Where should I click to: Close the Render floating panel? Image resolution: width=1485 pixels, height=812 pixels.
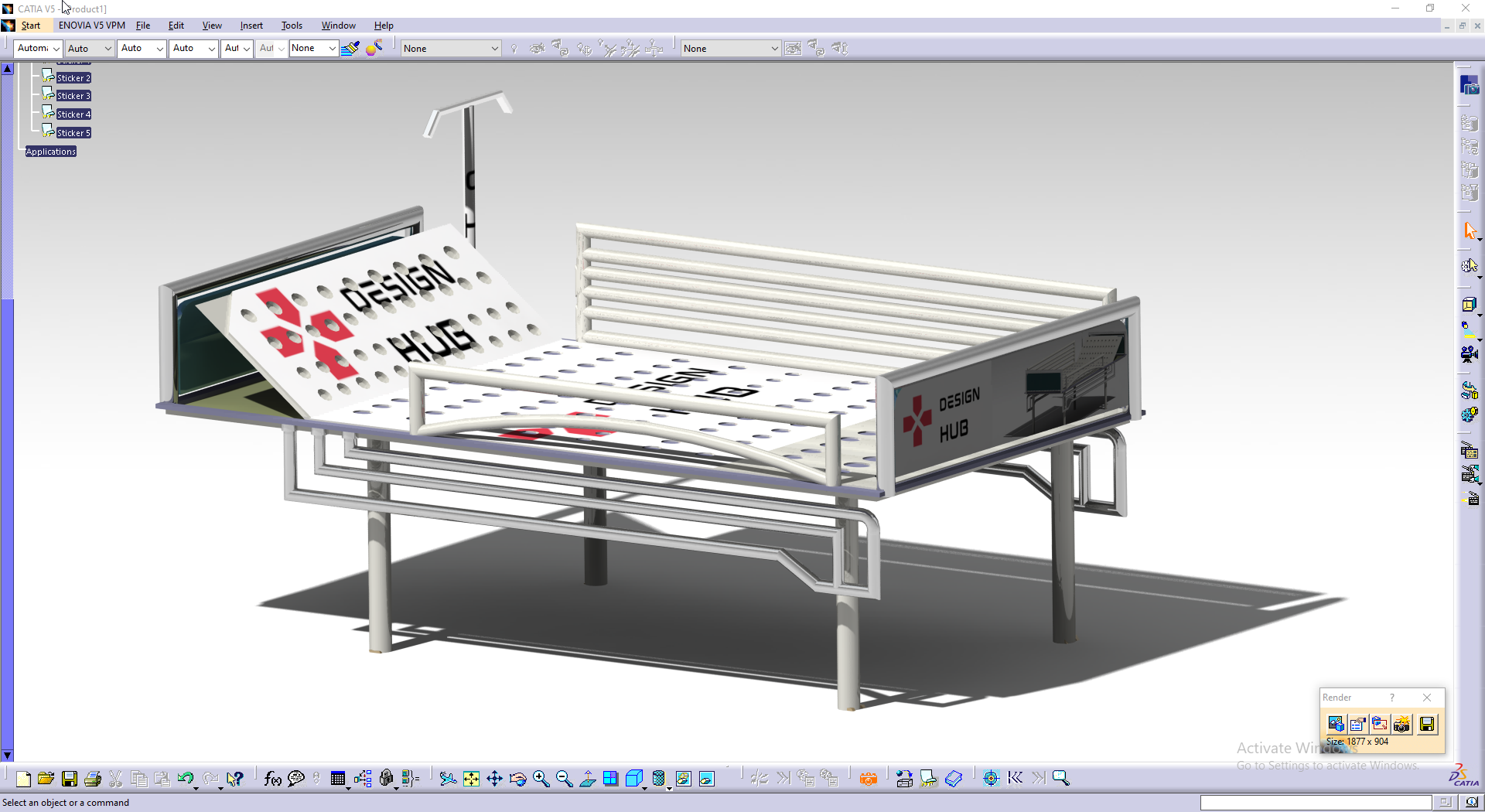tap(1427, 698)
